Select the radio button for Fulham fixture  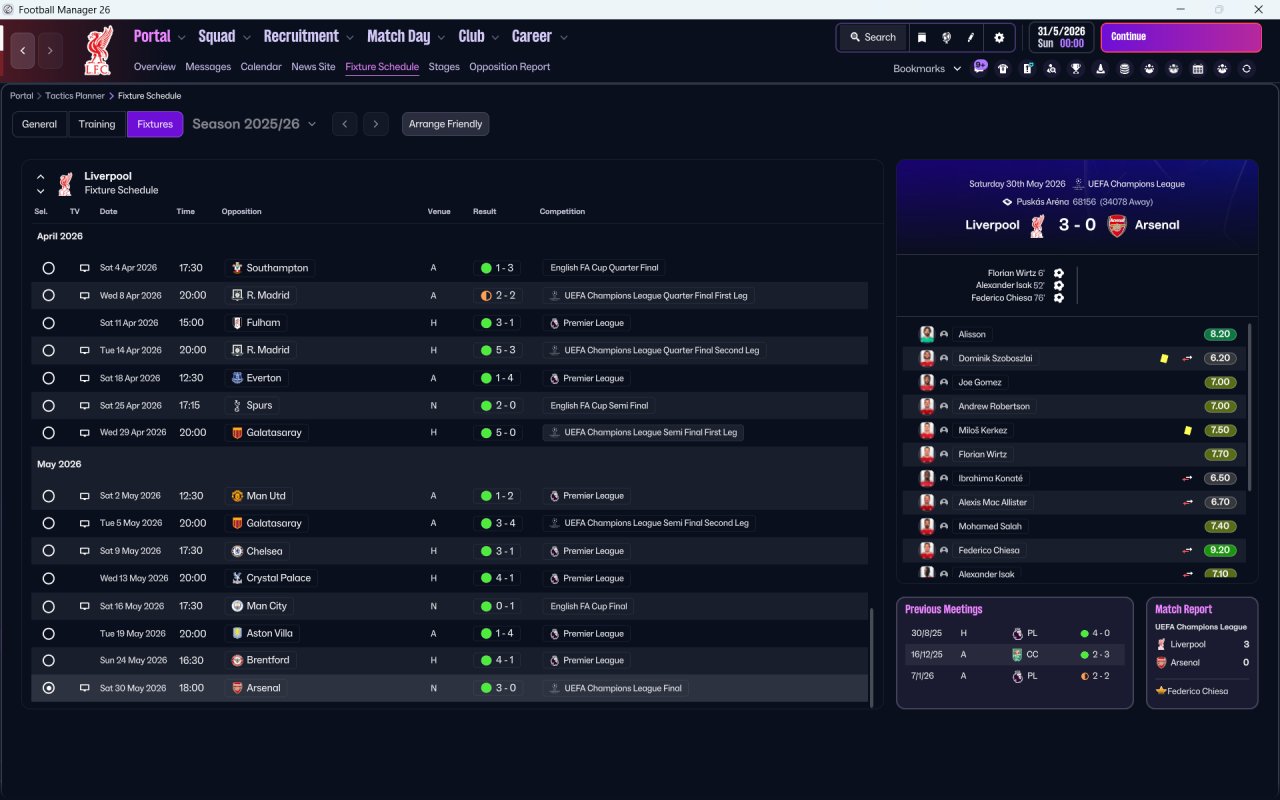click(48, 323)
